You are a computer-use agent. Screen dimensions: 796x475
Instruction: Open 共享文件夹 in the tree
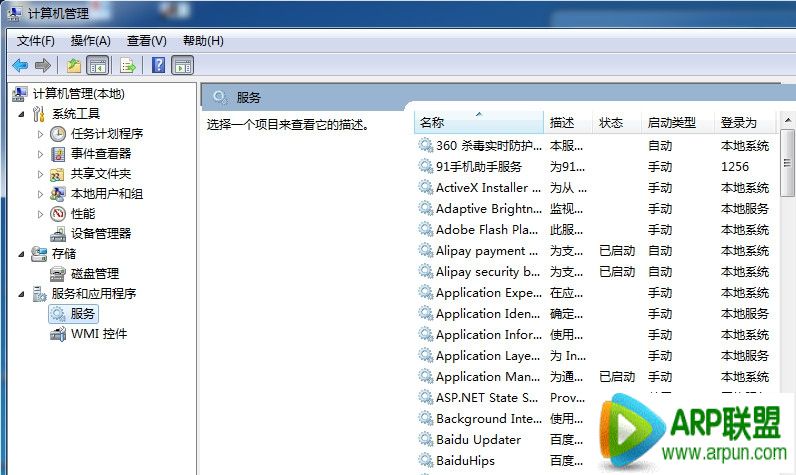[x=101, y=174]
